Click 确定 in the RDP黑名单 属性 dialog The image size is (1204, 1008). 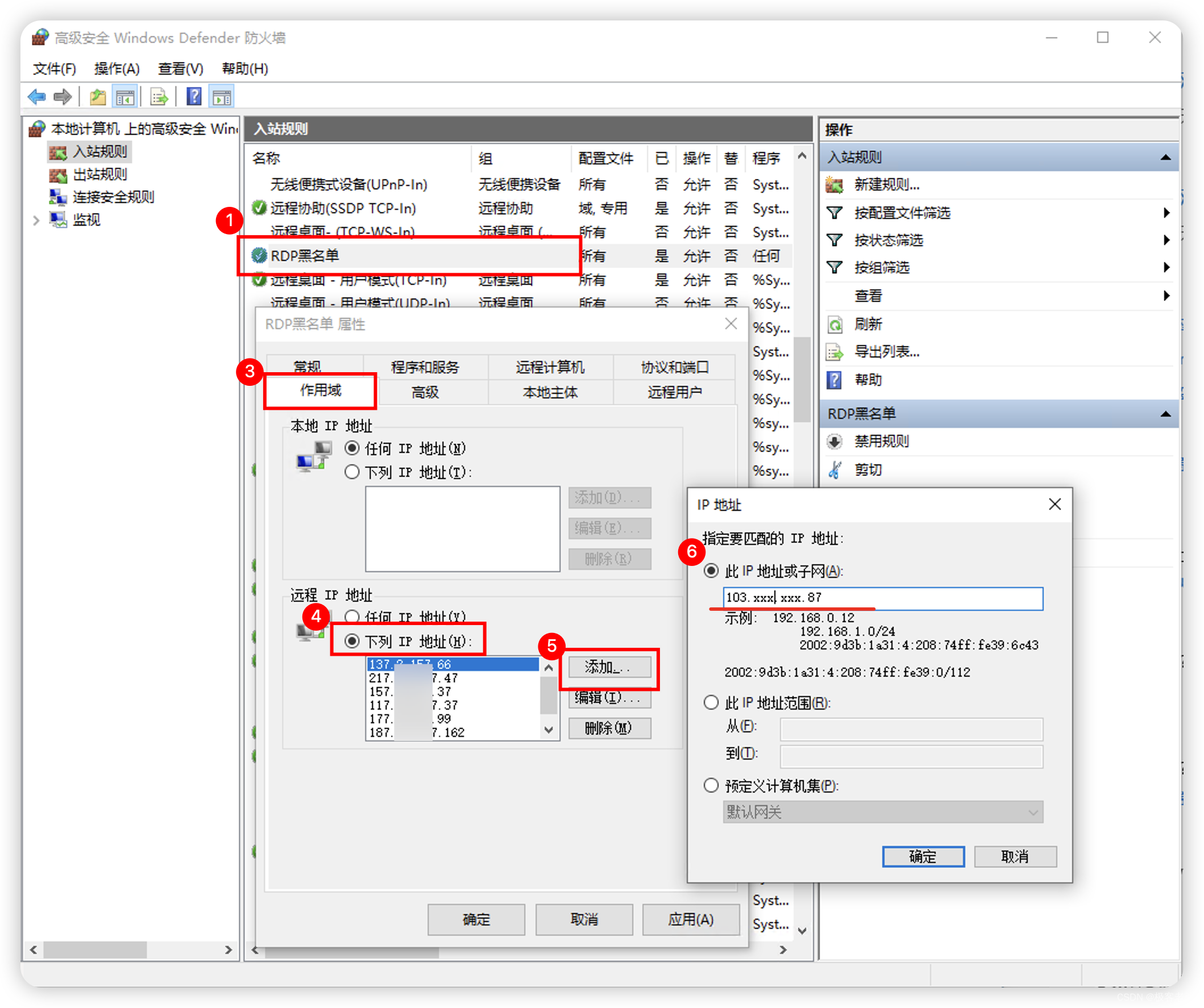(x=476, y=920)
